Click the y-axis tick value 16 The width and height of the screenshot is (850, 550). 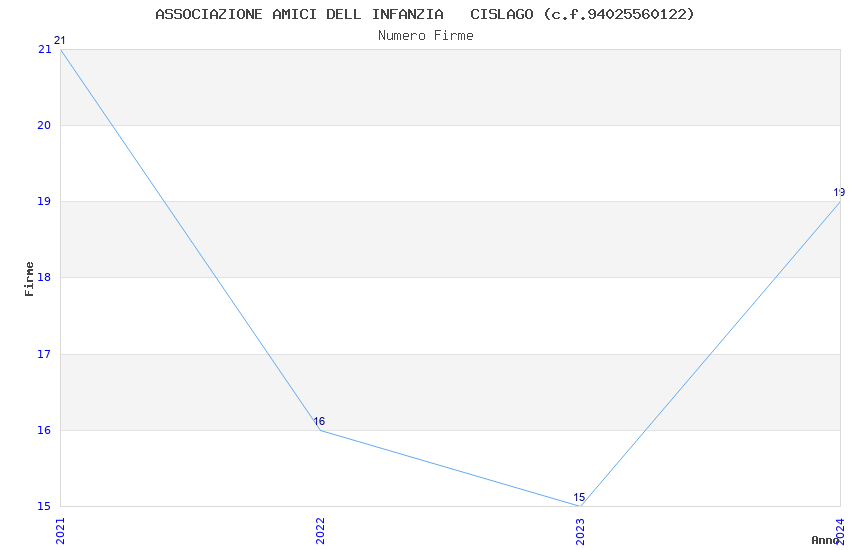(x=44, y=430)
